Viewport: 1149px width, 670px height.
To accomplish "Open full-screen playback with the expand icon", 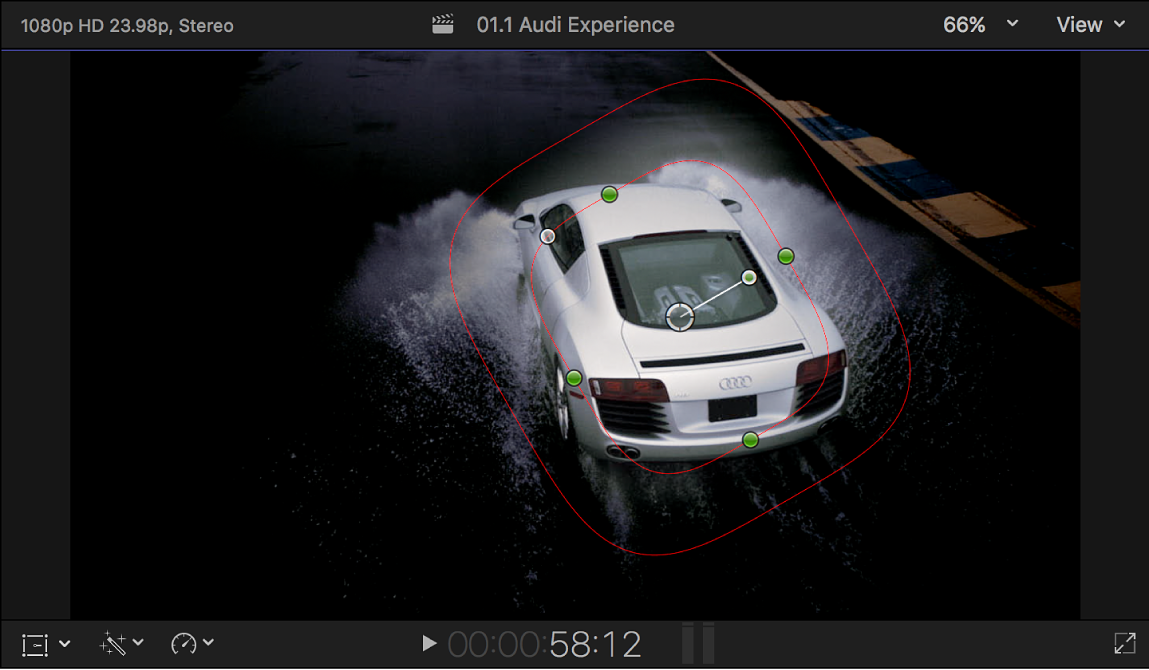I will 1125,643.
